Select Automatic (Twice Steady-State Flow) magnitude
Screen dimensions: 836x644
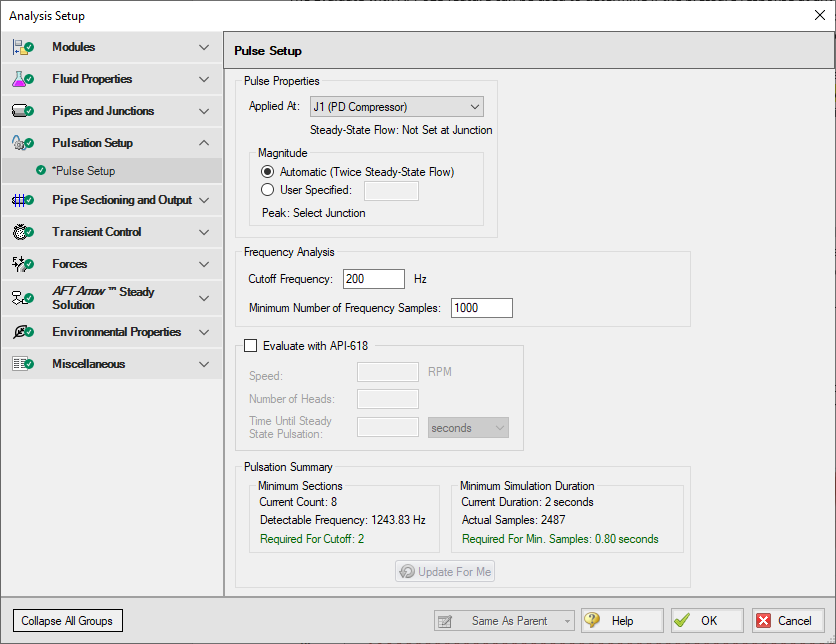pos(267,172)
